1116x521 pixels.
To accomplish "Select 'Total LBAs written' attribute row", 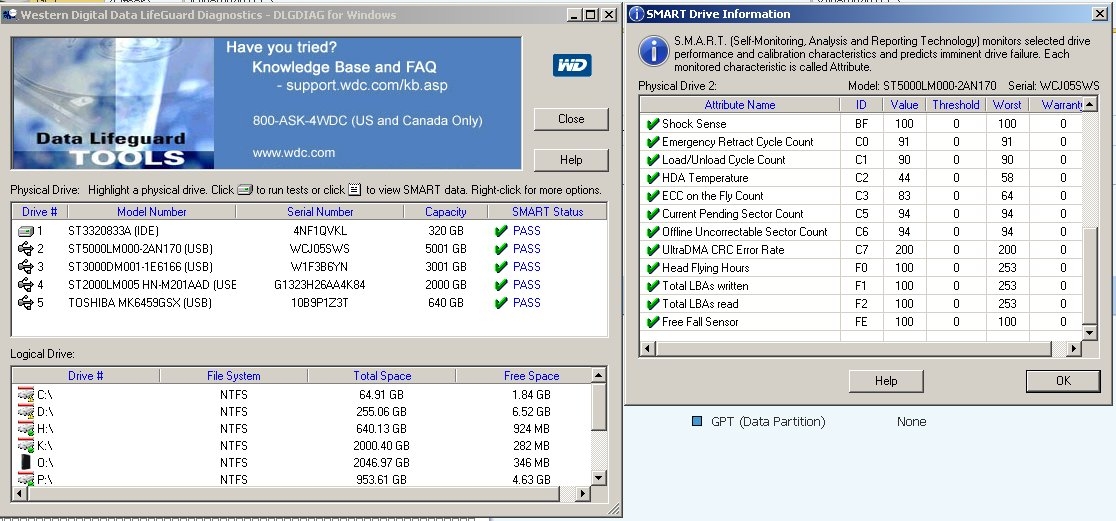I will pyautogui.click(x=860, y=285).
